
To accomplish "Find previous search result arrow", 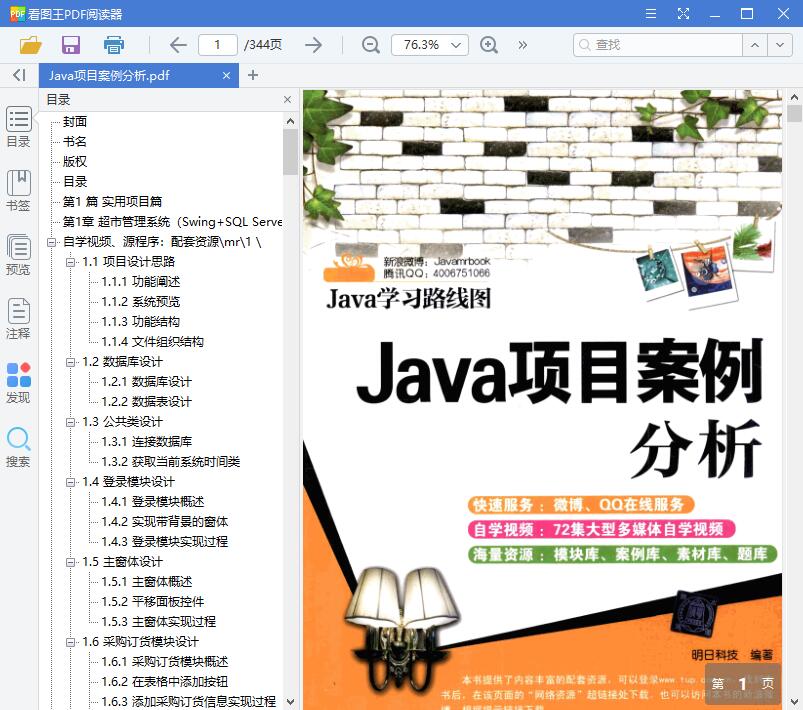I will tap(754, 45).
